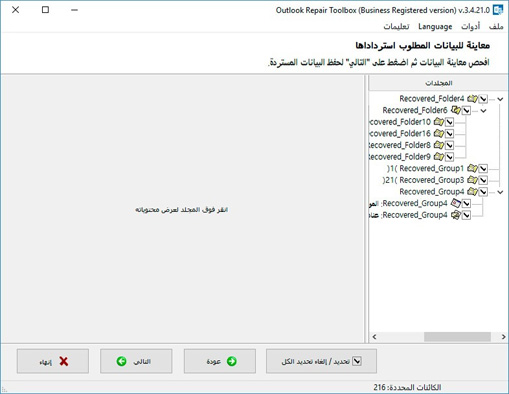The image size is (509, 394).
Task: Open the Language menu
Action: coord(435,27)
